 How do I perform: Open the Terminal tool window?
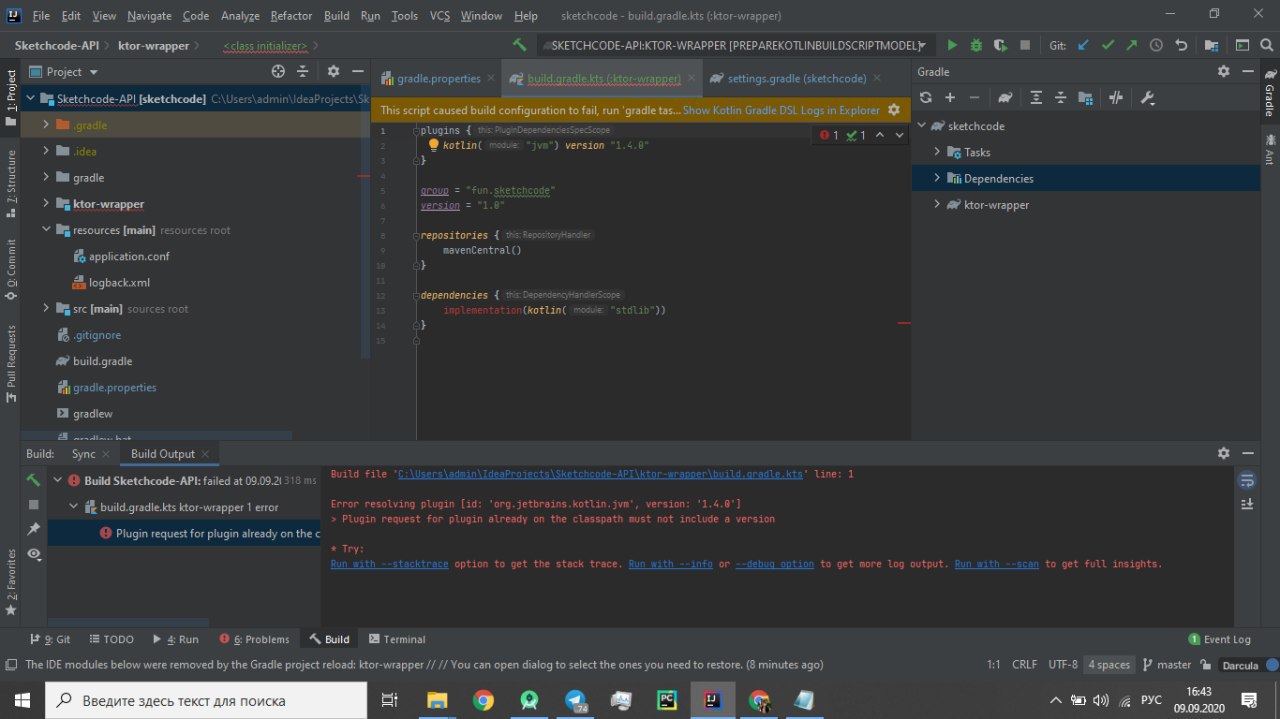pyautogui.click(x=397, y=639)
